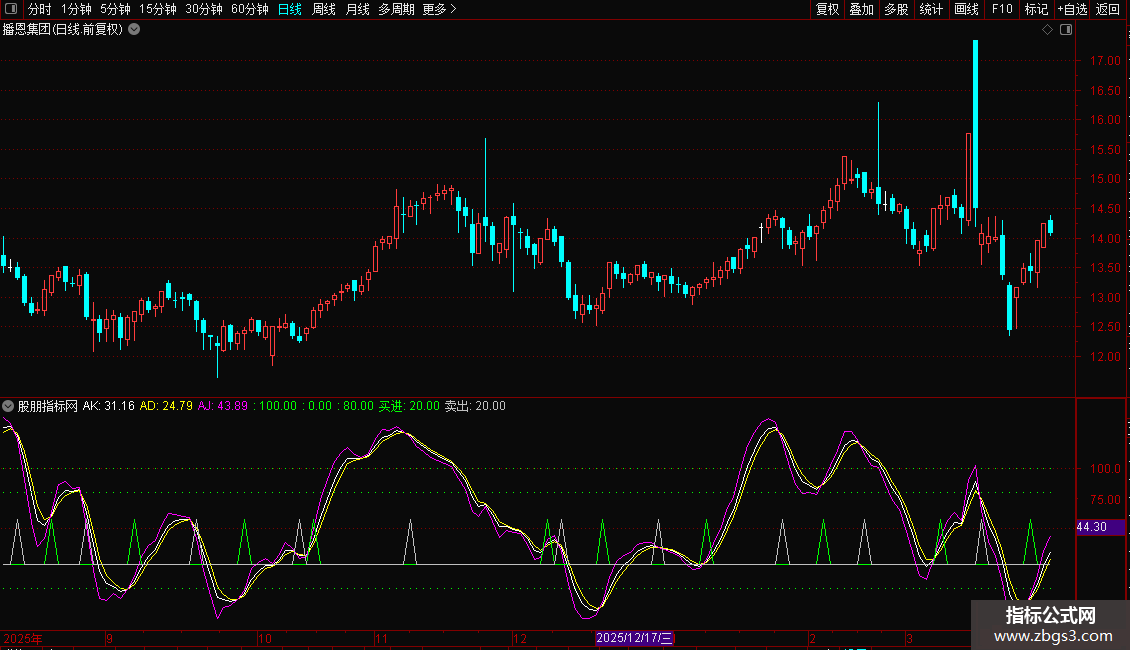Click the panel layout icon at top-left
1130x650 pixels.
coord(11,9)
